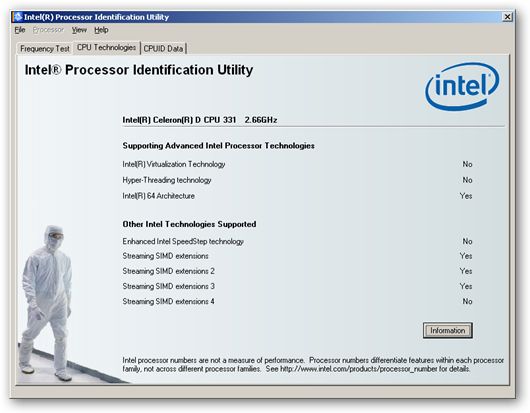Image resolution: width=530 pixels, height=413 pixels.
Task: Click the Intel(R) Virtualization Technology row label
Action: [174, 164]
